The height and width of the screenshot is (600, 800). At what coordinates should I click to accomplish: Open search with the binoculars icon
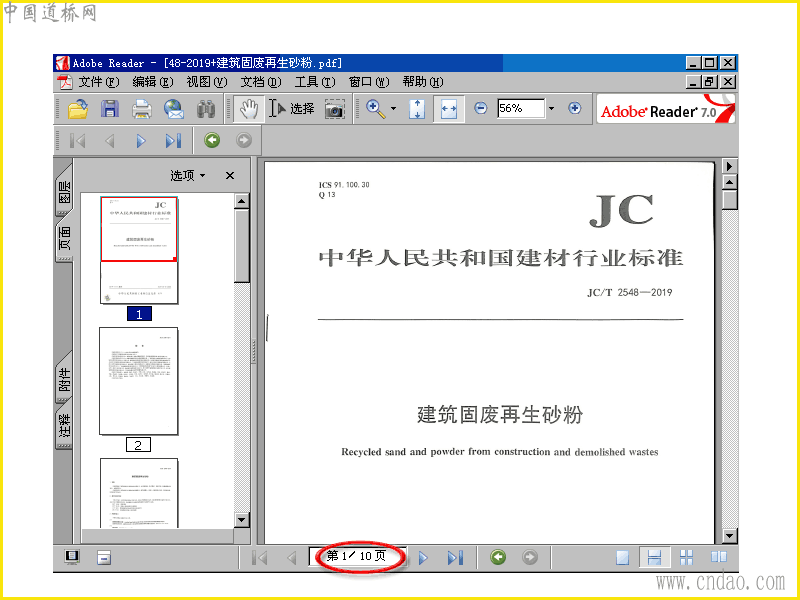pyautogui.click(x=206, y=109)
